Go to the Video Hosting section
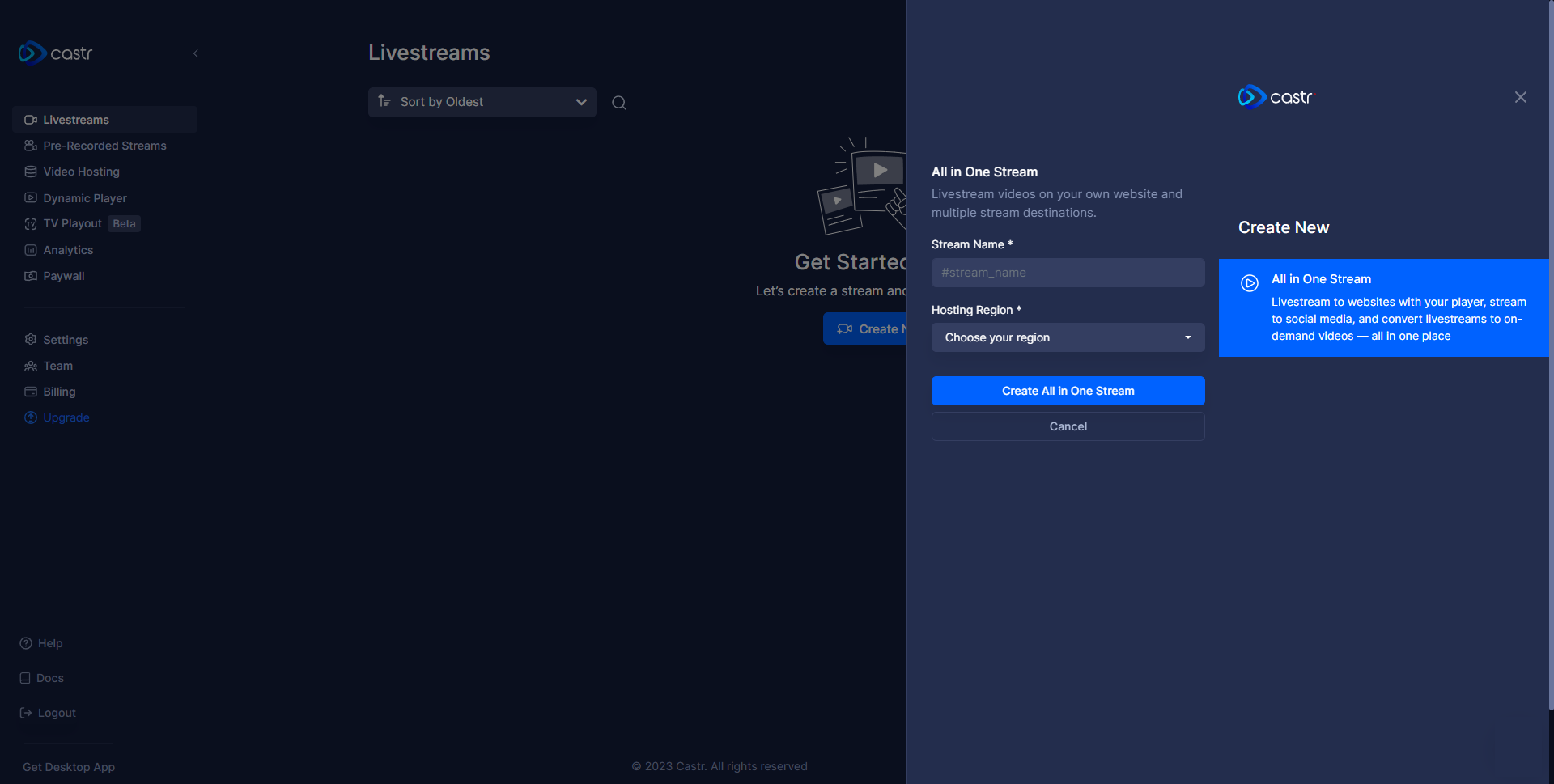 (x=81, y=172)
